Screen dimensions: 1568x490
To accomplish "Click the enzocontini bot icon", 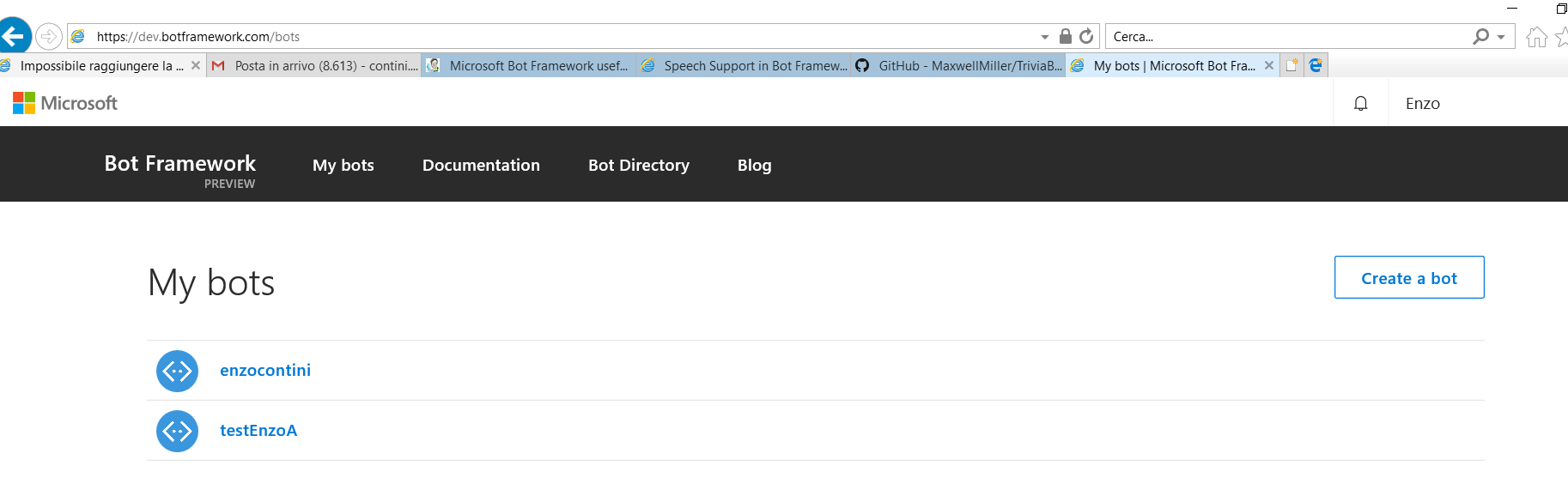I will coord(177,371).
